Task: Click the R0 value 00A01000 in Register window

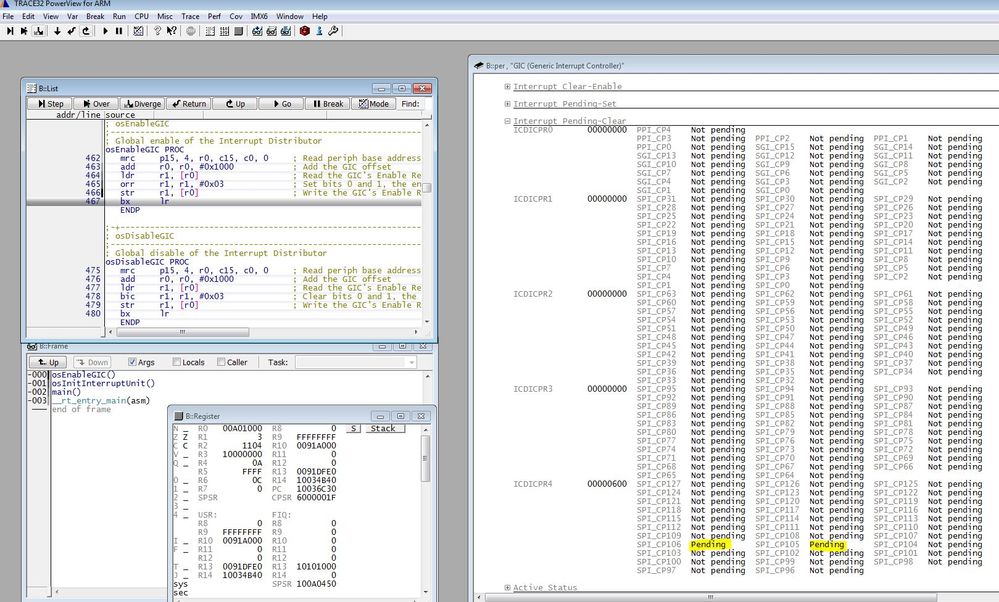Action: click(x=241, y=429)
